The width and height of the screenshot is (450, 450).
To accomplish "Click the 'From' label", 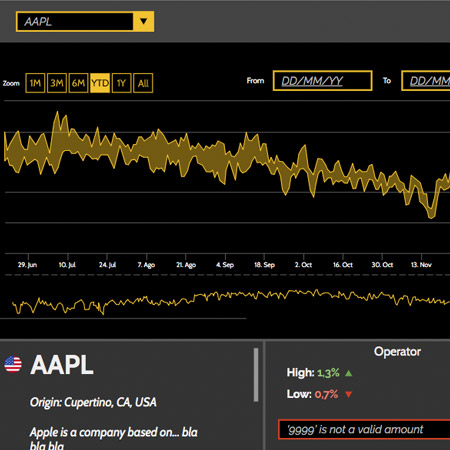I will click(255, 81).
